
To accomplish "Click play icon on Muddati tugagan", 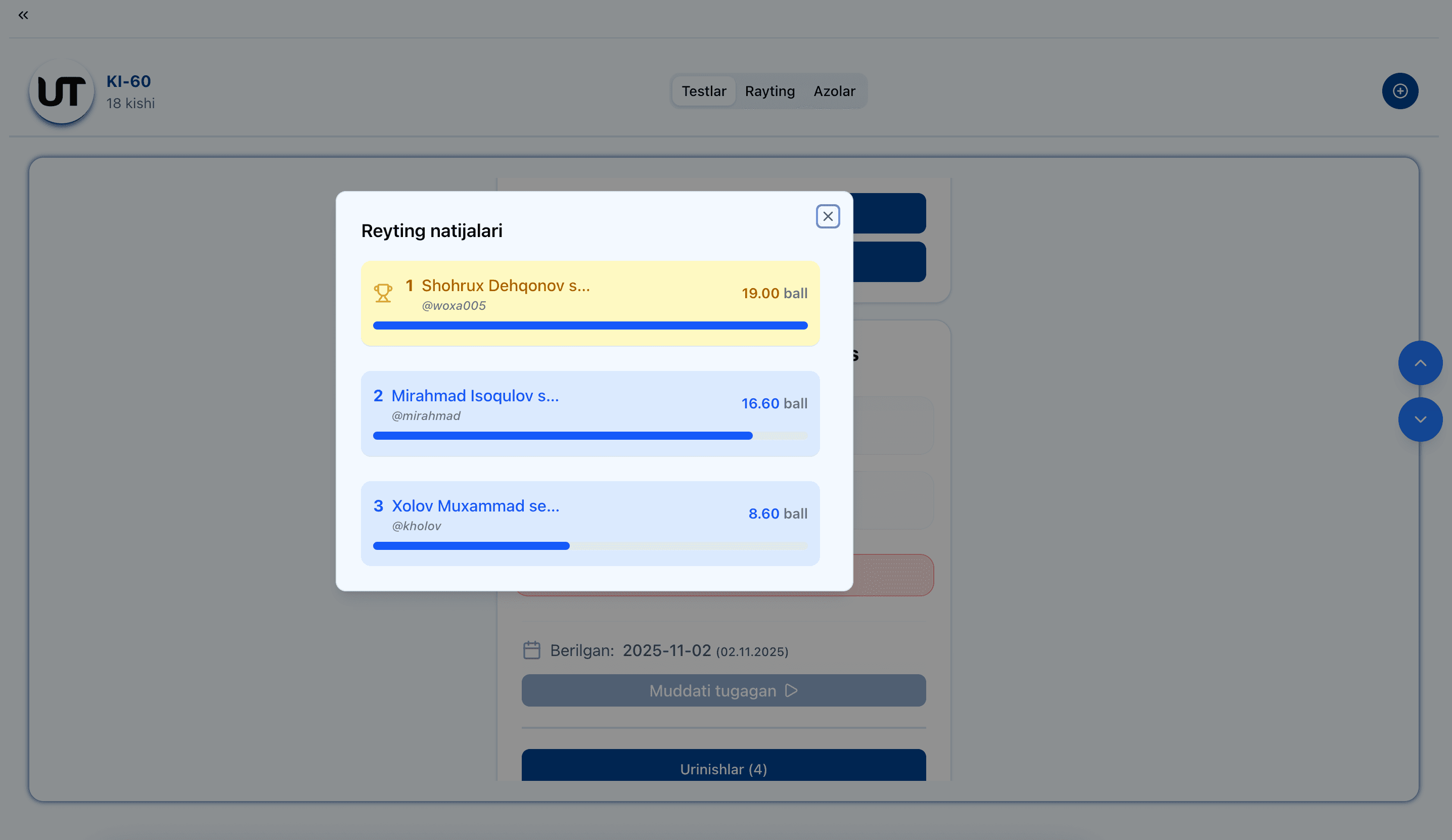I will pos(792,691).
